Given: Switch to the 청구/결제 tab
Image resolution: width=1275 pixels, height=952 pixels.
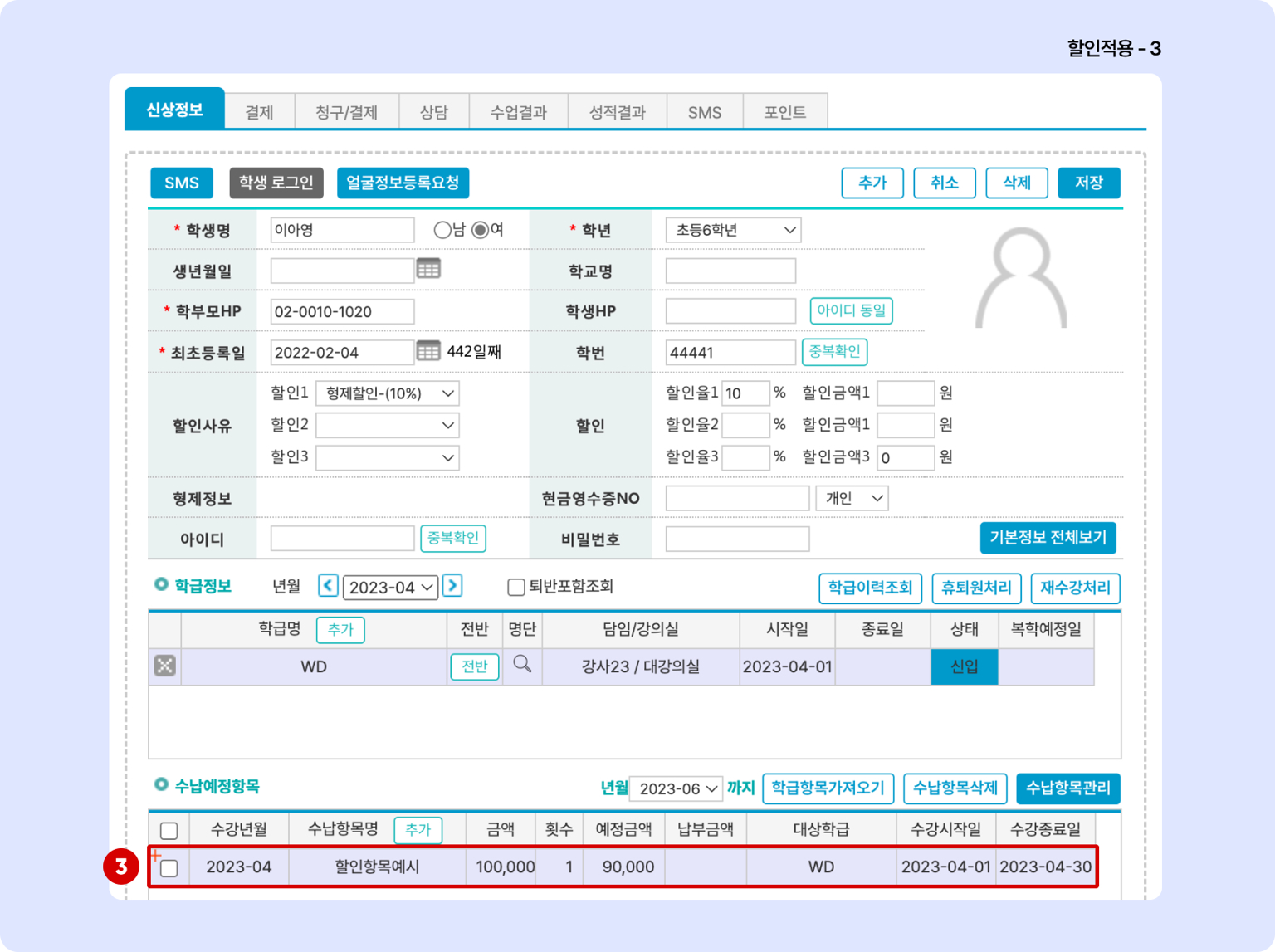Looking at the screenshot, I should coord(346,112).
